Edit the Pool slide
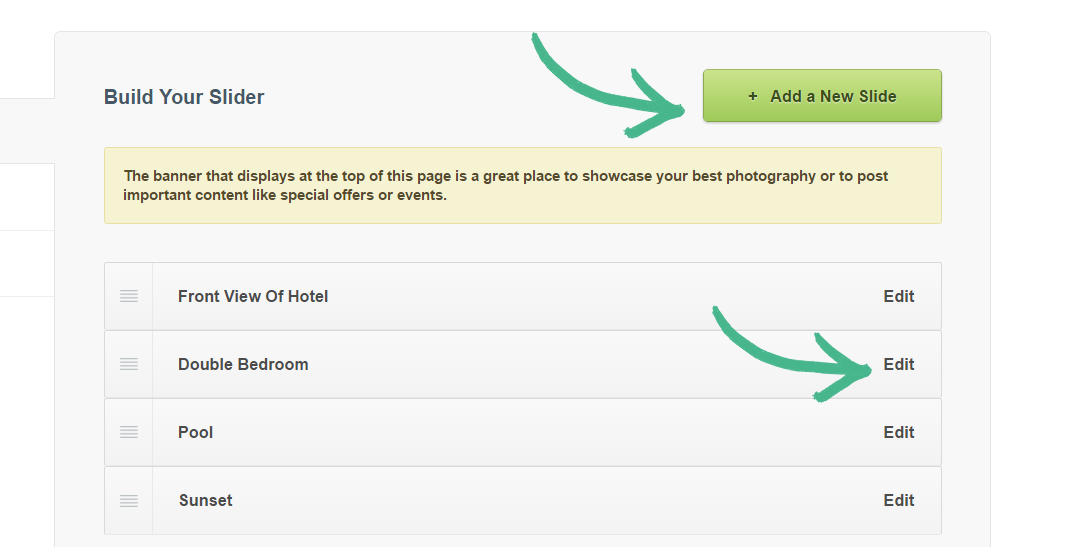This screenshot has width=1075, height=547. [x=898, y=432]
